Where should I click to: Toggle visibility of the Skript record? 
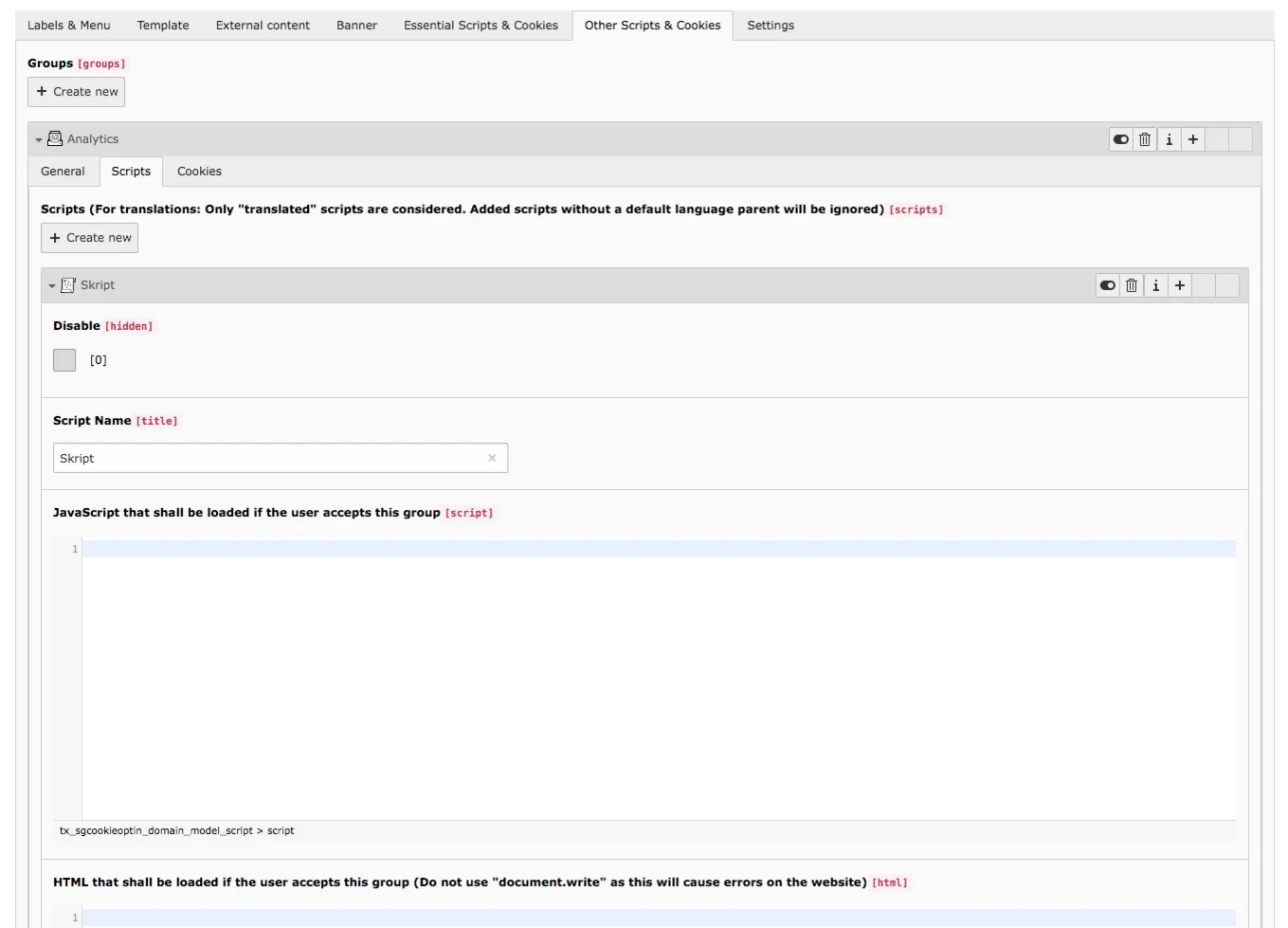click(1107, 284)
